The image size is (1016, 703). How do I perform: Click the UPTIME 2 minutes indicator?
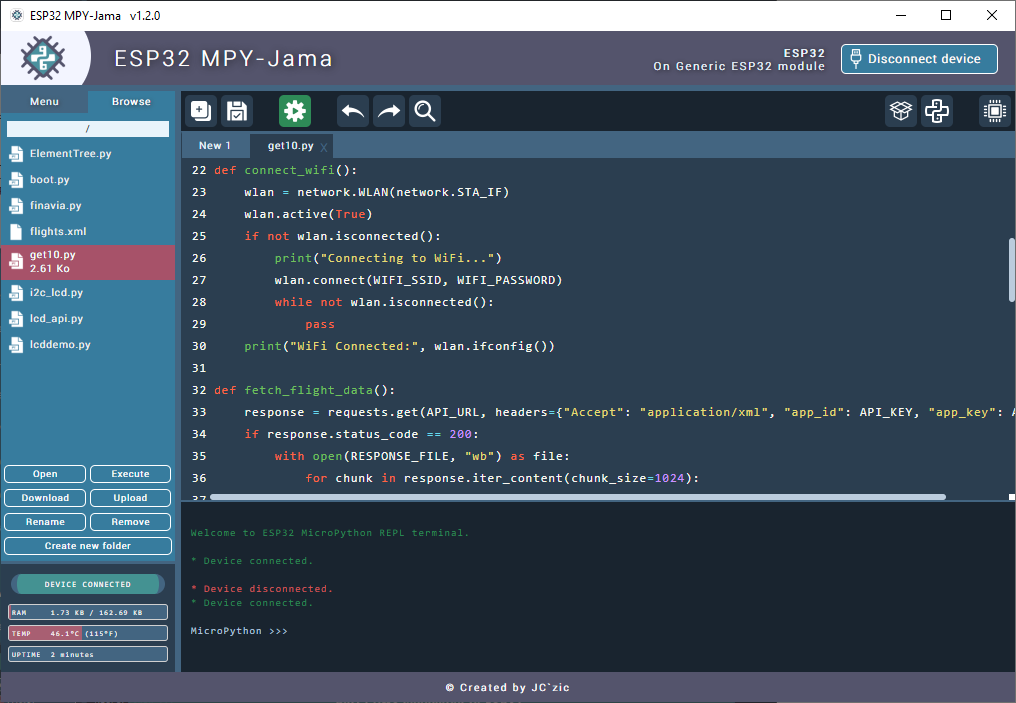click(x=87, y=654)
